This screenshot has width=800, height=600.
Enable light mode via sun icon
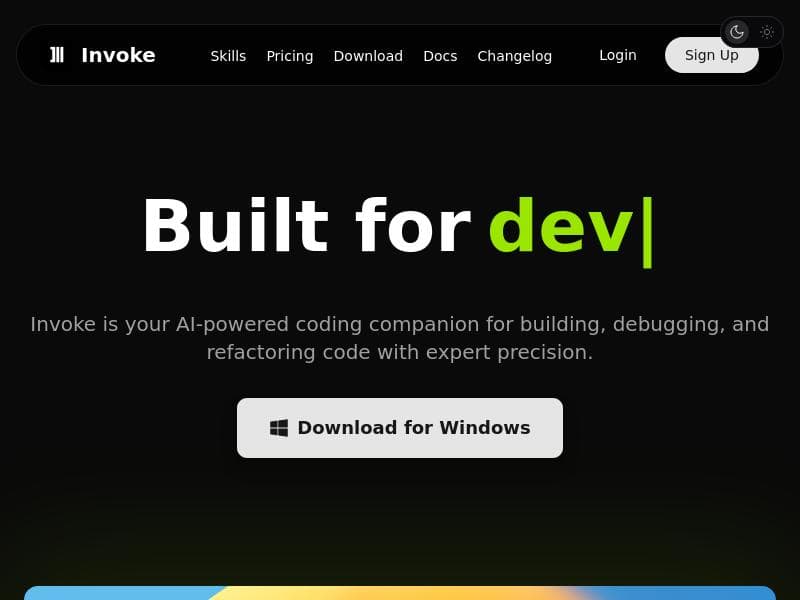click(767, 32)
